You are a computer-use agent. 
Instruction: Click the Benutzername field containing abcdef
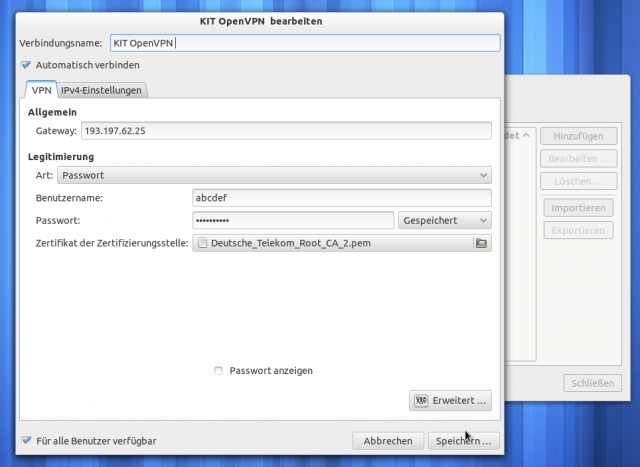(x=341, y=198)
